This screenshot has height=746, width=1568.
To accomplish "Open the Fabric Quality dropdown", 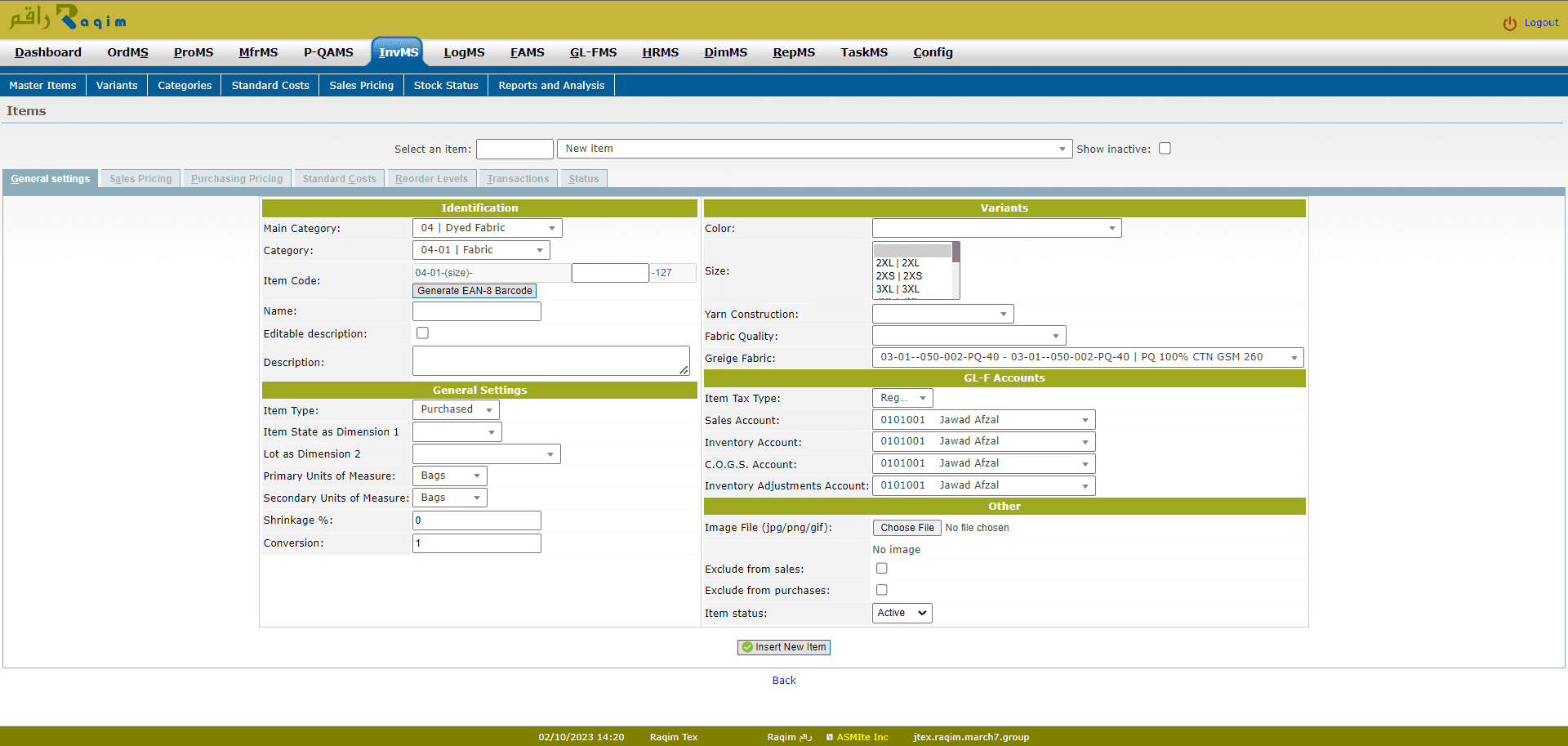I will point(969,336).
